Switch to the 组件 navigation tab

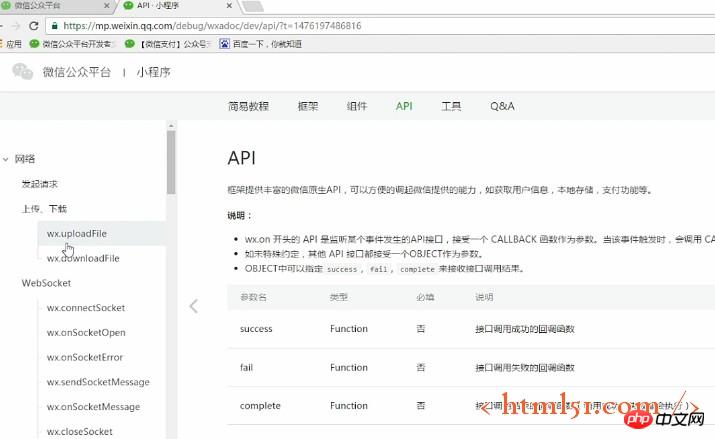[x=356, y=106]
